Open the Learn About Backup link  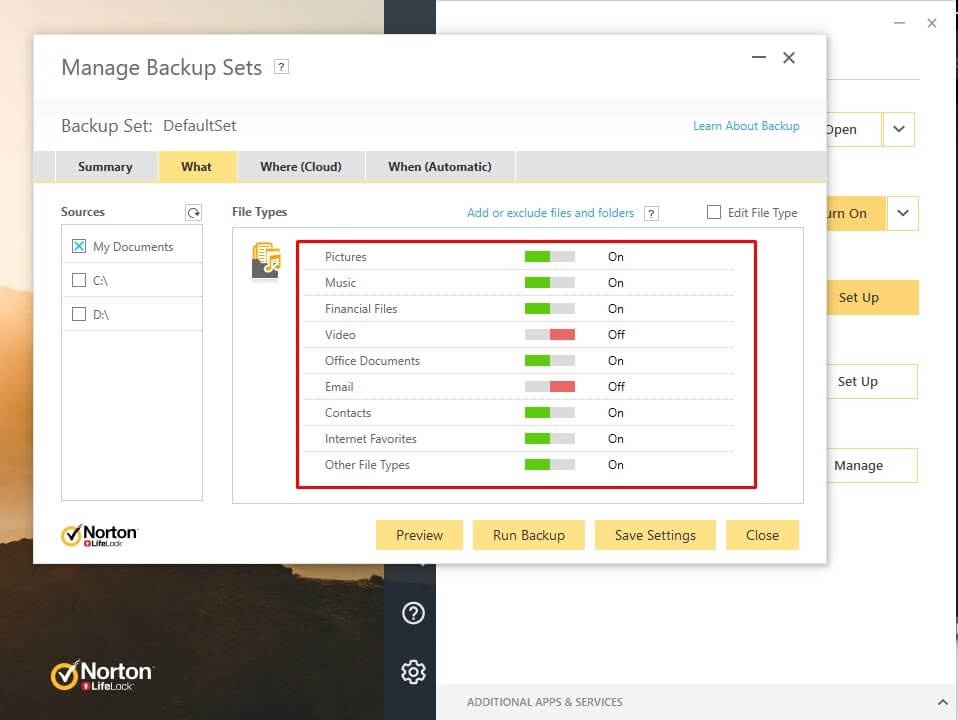746,126
